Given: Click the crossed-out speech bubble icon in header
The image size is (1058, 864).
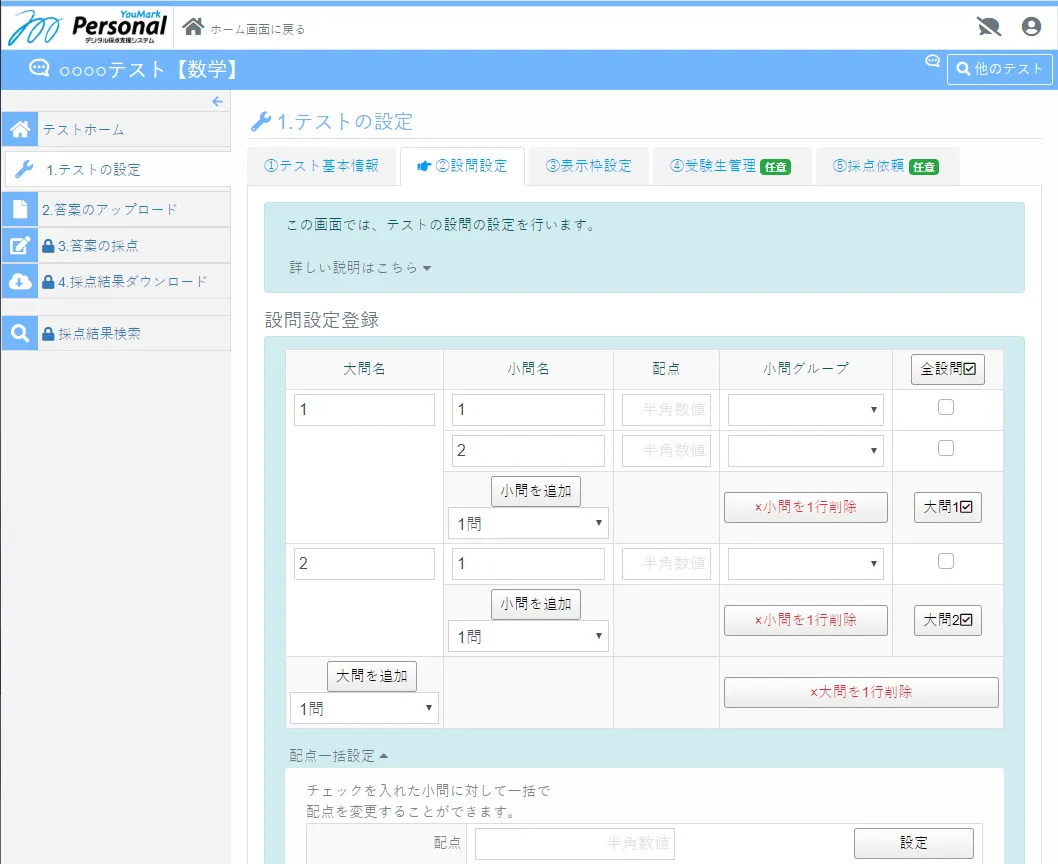Looking at the screenshot, I should coord(987,27).
